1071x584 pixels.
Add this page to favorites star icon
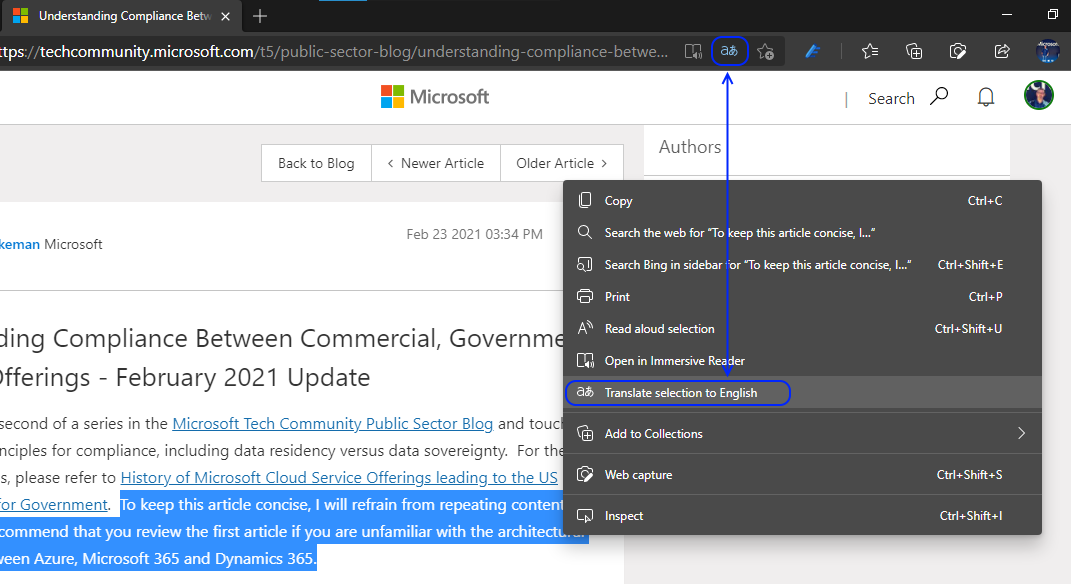(x=766, y=51)
